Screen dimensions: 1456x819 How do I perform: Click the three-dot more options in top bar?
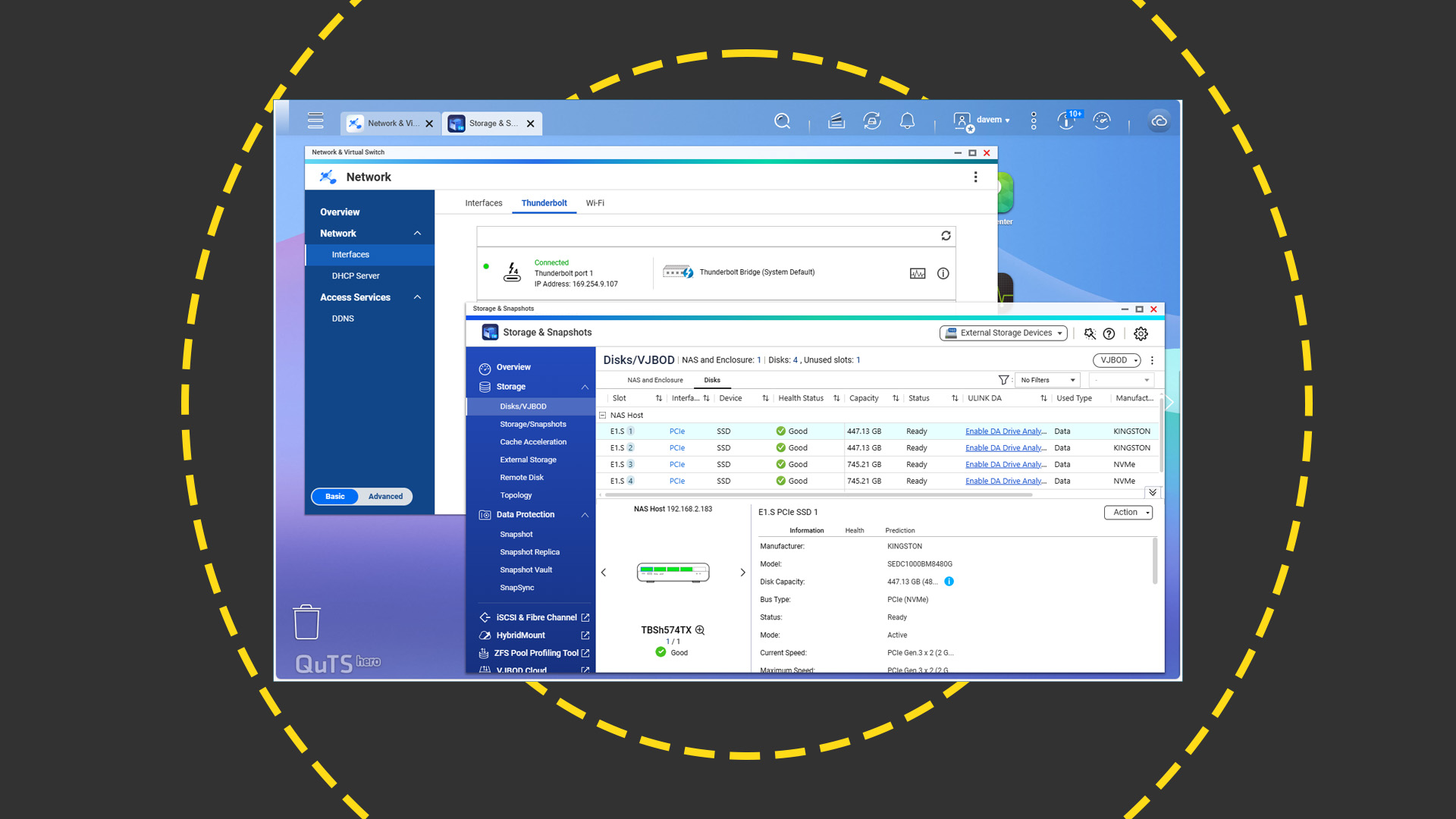coord(1034,121)
